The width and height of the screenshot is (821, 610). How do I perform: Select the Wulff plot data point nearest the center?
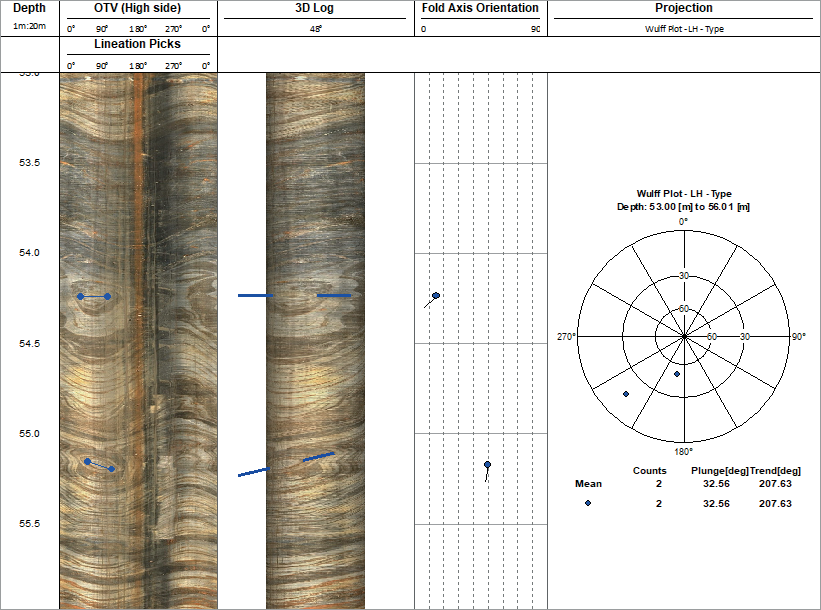point(677,374)
